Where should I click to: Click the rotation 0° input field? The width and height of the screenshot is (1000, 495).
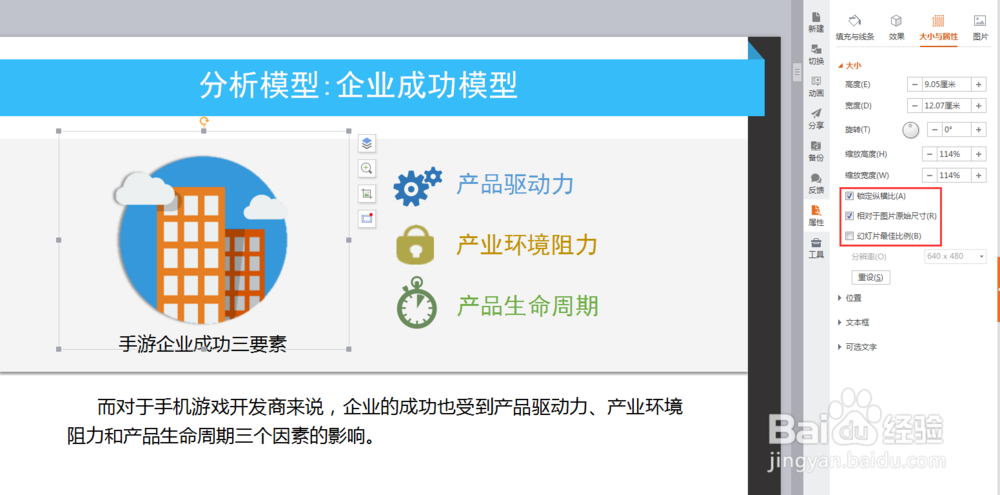click(x=957, y=129)
